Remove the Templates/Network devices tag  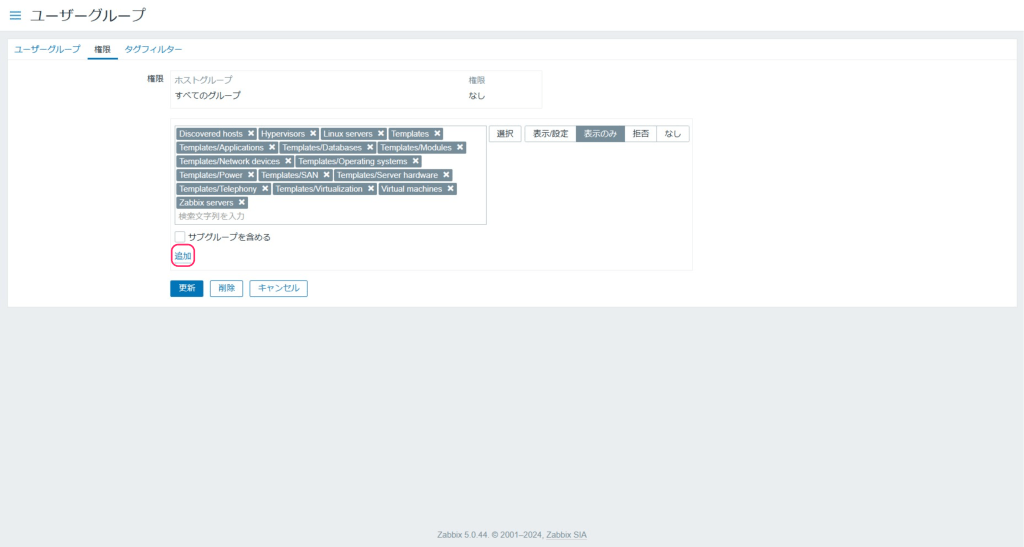pyautogui.click(x=288, y=161)
